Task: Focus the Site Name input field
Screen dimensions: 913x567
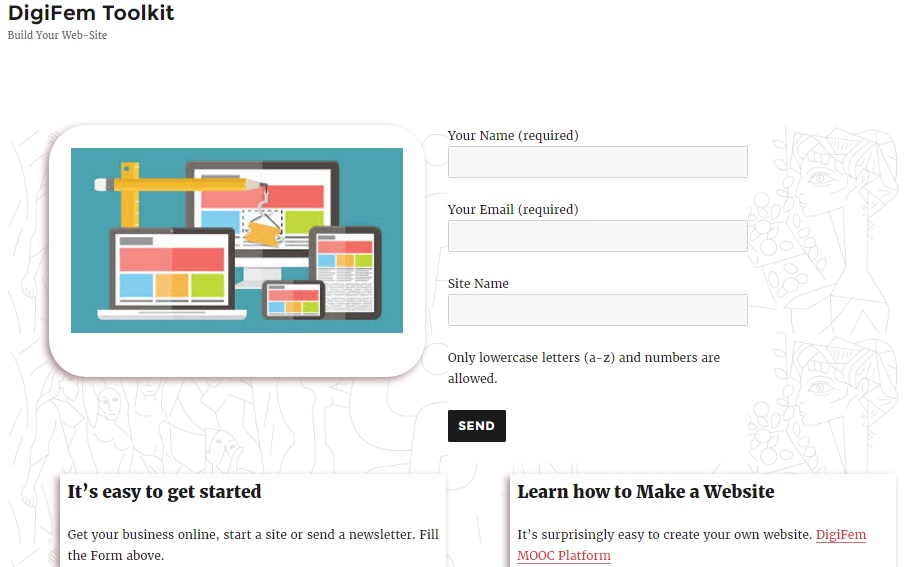Action: pos(597,310)
